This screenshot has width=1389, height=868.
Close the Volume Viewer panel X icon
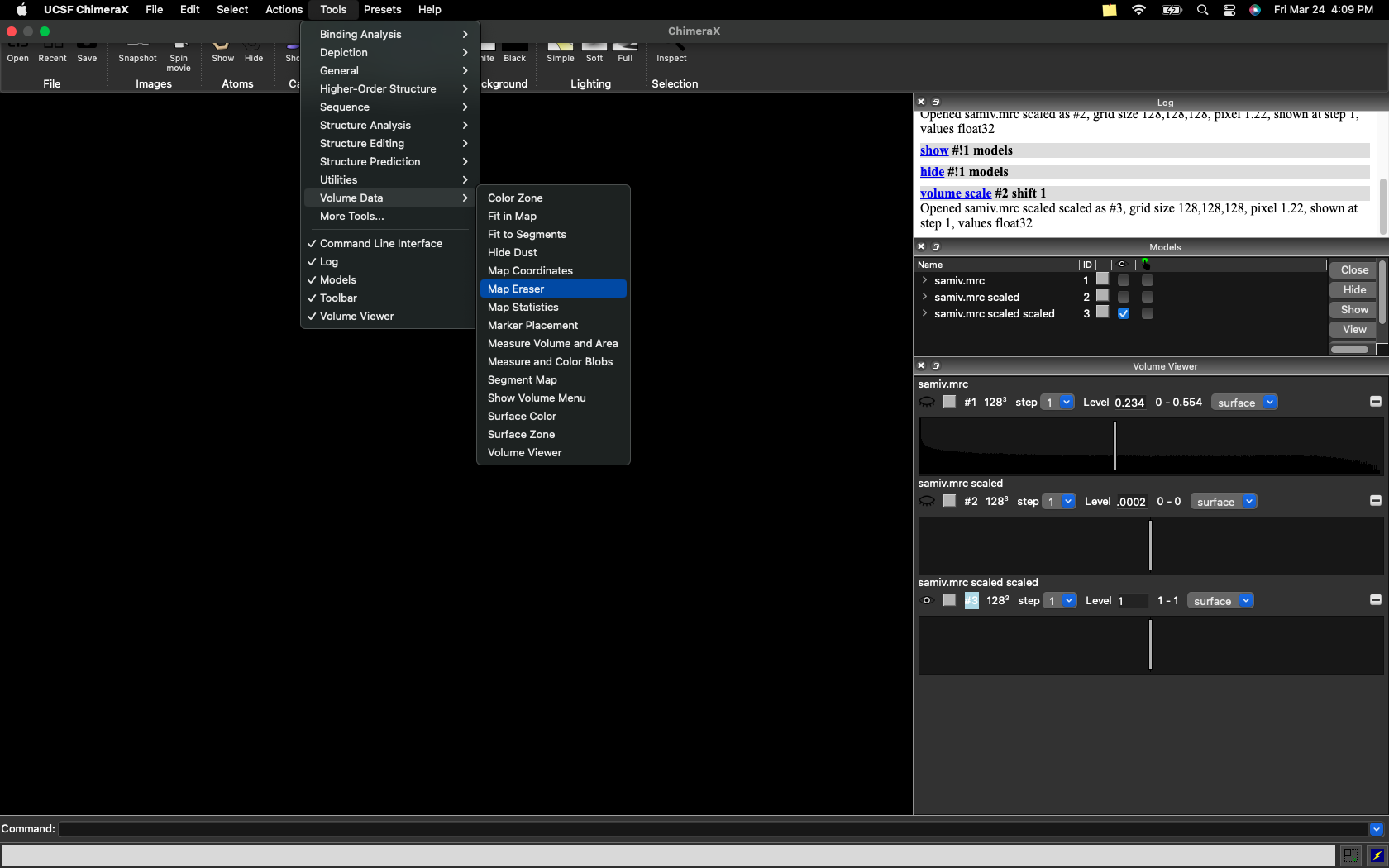pyautogui.click(x=921, y=365)
